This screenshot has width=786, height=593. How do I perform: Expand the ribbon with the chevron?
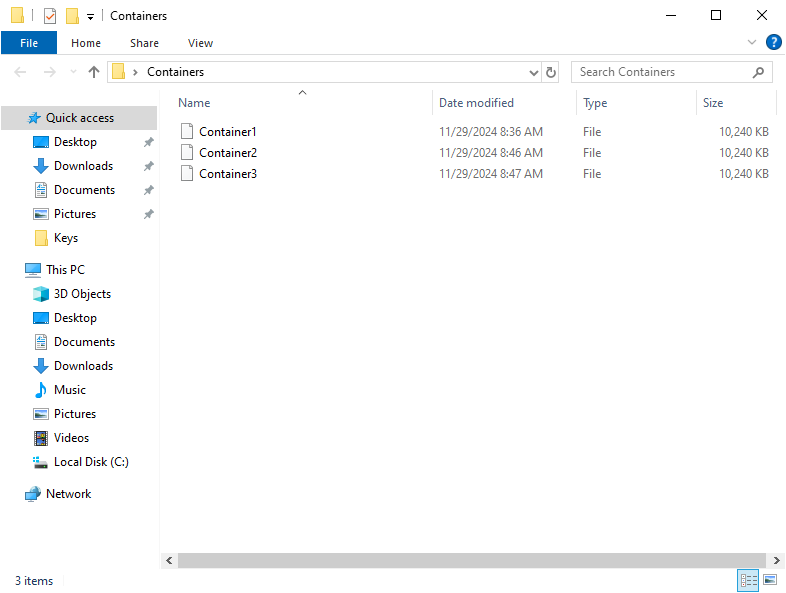coord(751,42)
